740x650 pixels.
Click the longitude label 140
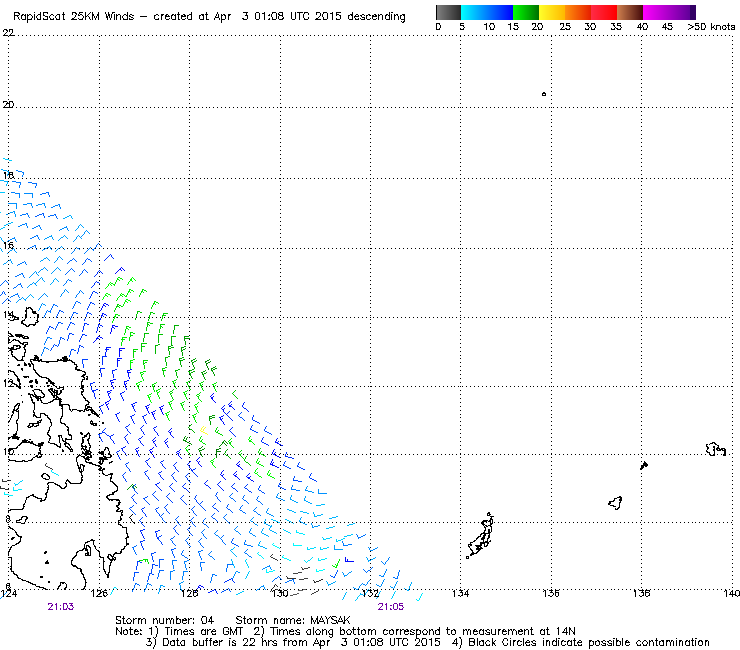(732, 593)
